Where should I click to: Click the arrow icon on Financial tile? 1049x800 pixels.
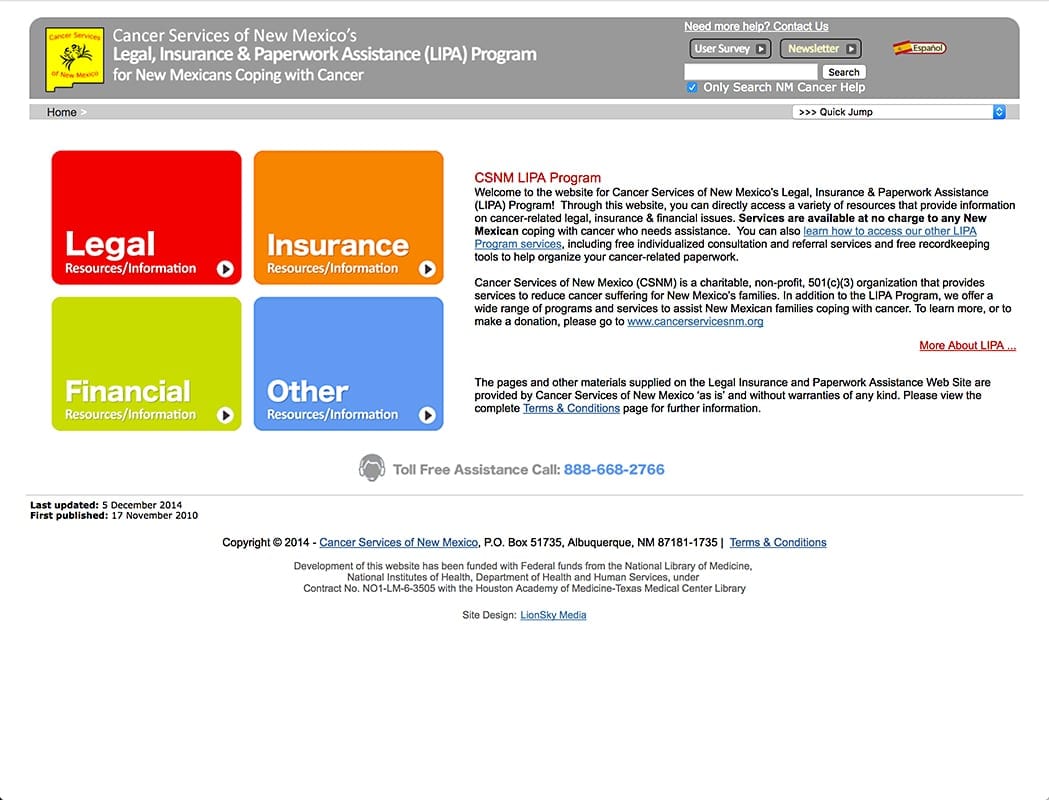225,415
